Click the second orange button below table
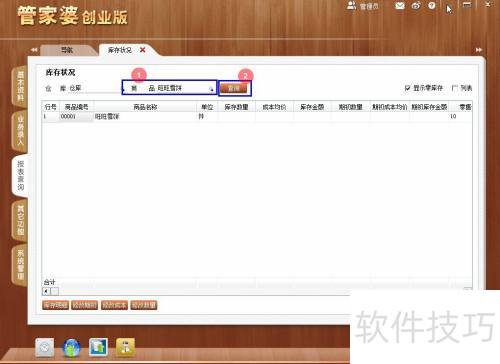The height and width of the screenshot is (364, 500). (x=85, y=305)
